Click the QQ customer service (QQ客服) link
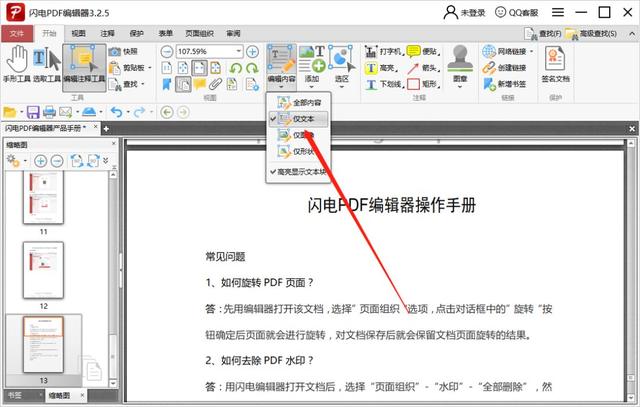640x407 pixels. click(x=516, y=13)
